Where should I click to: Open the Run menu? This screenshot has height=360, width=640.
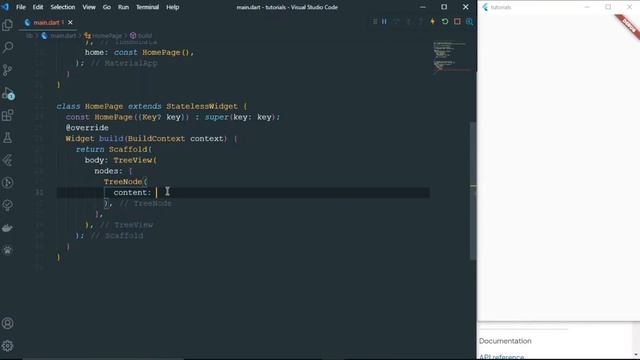tap(123, 7)
